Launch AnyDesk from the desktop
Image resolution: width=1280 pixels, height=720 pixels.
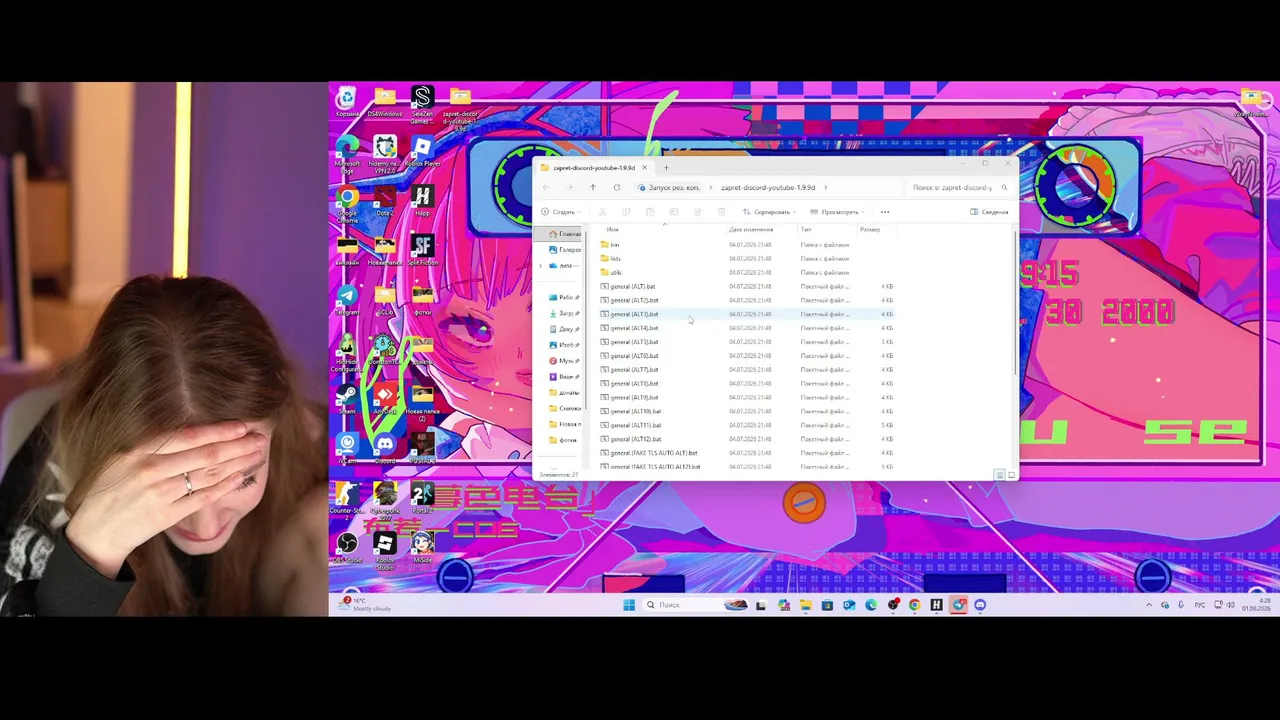[385, 398]
